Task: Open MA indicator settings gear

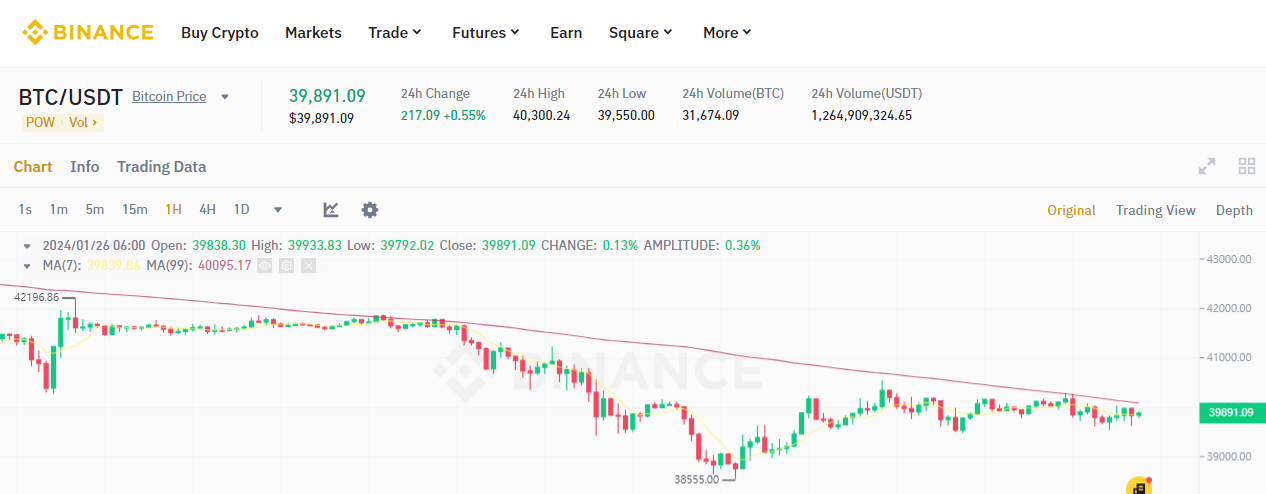Action: coord(286,265)
